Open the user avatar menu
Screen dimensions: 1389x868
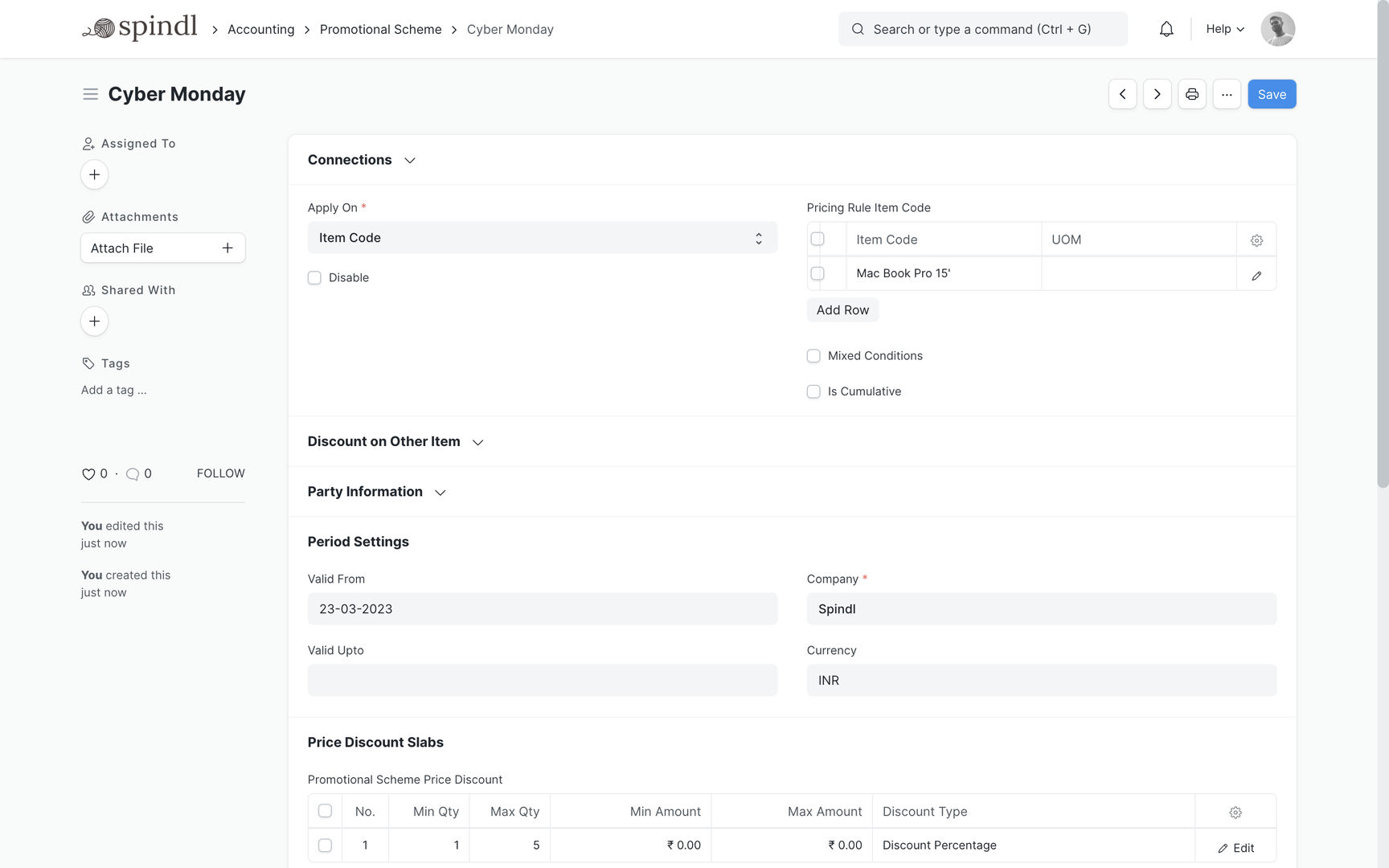tap(1277, 29)
